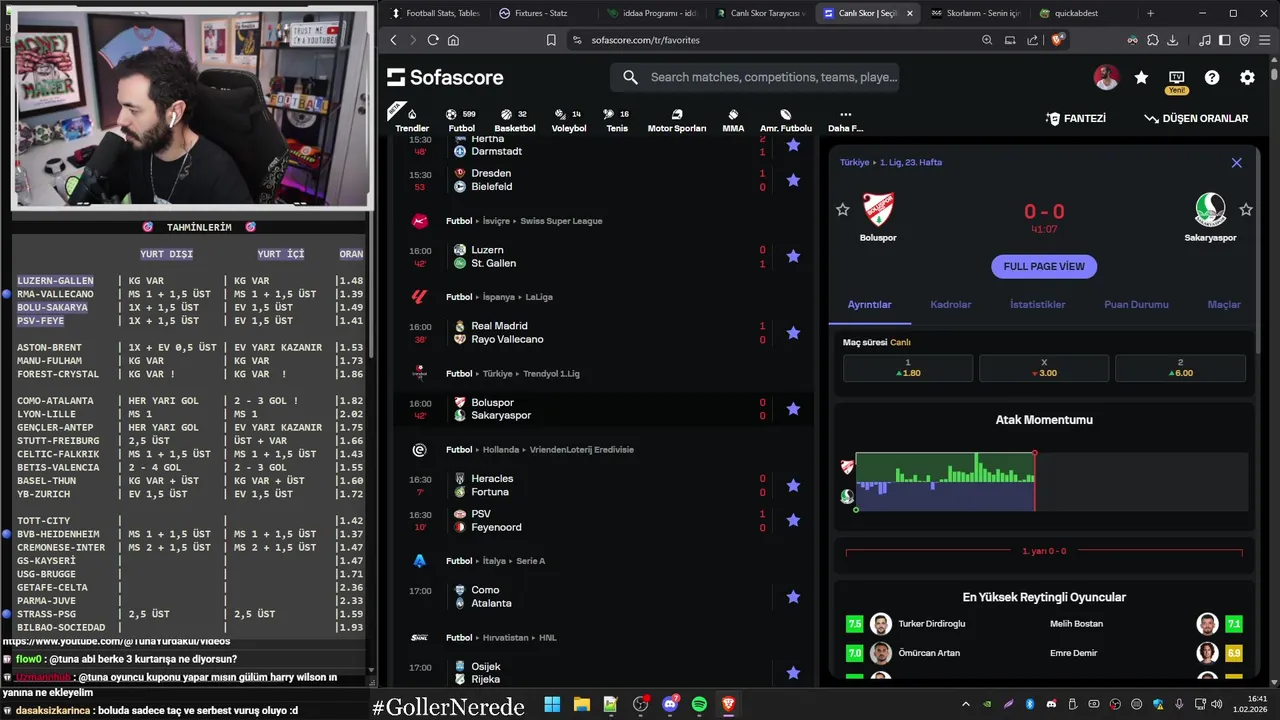
Task: Switch to quickabdest browser tab
Action: (1078, 13)
